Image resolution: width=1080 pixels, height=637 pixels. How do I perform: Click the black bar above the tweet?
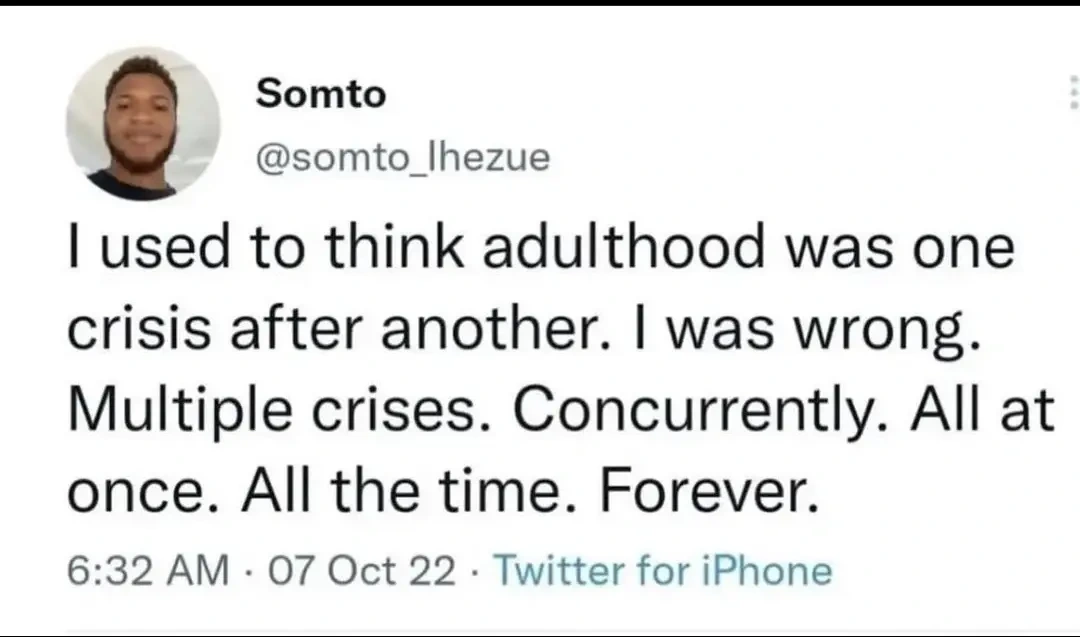tap(540, 3)
